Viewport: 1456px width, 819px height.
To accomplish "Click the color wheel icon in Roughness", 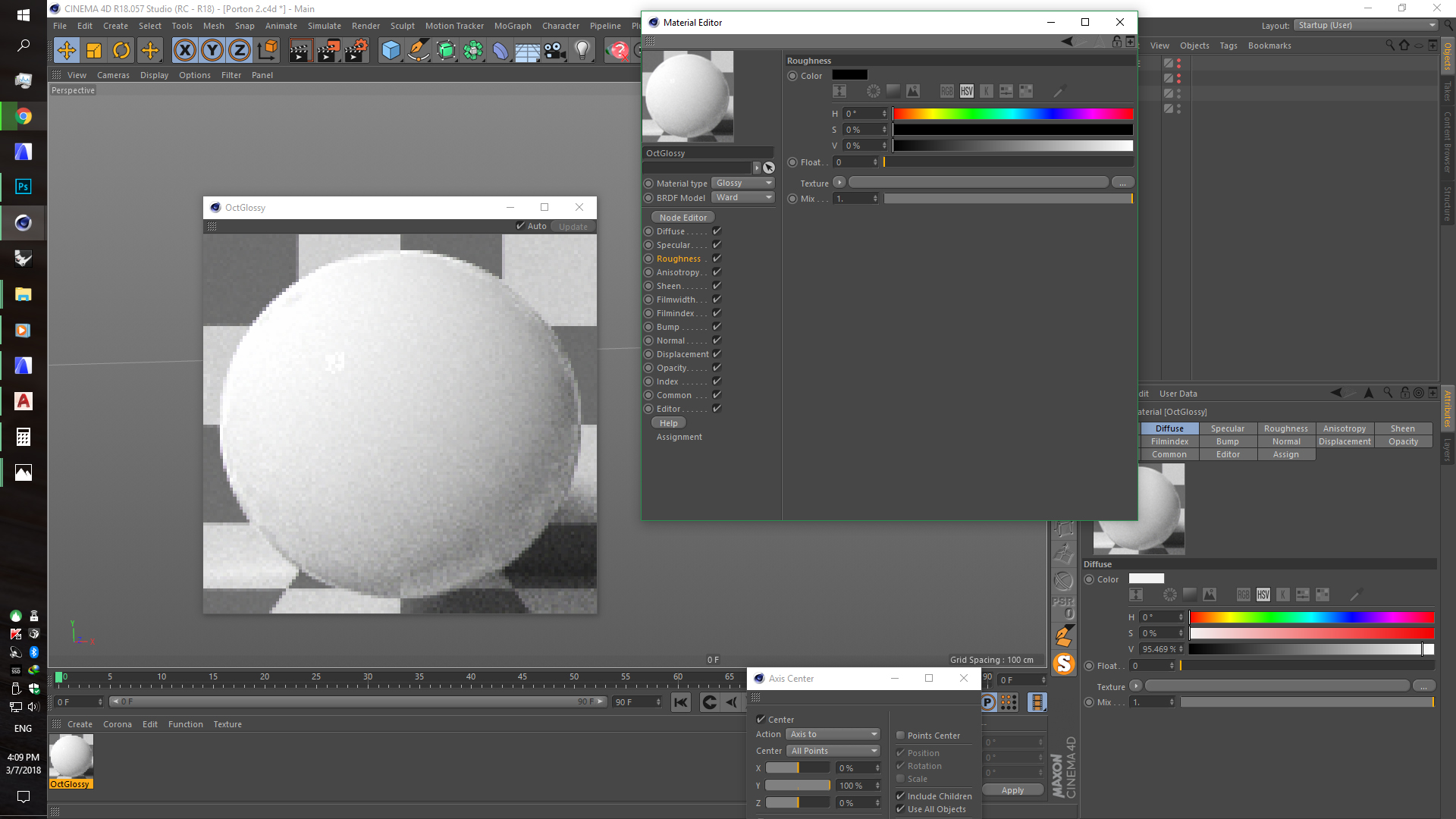I will point(874,91).
